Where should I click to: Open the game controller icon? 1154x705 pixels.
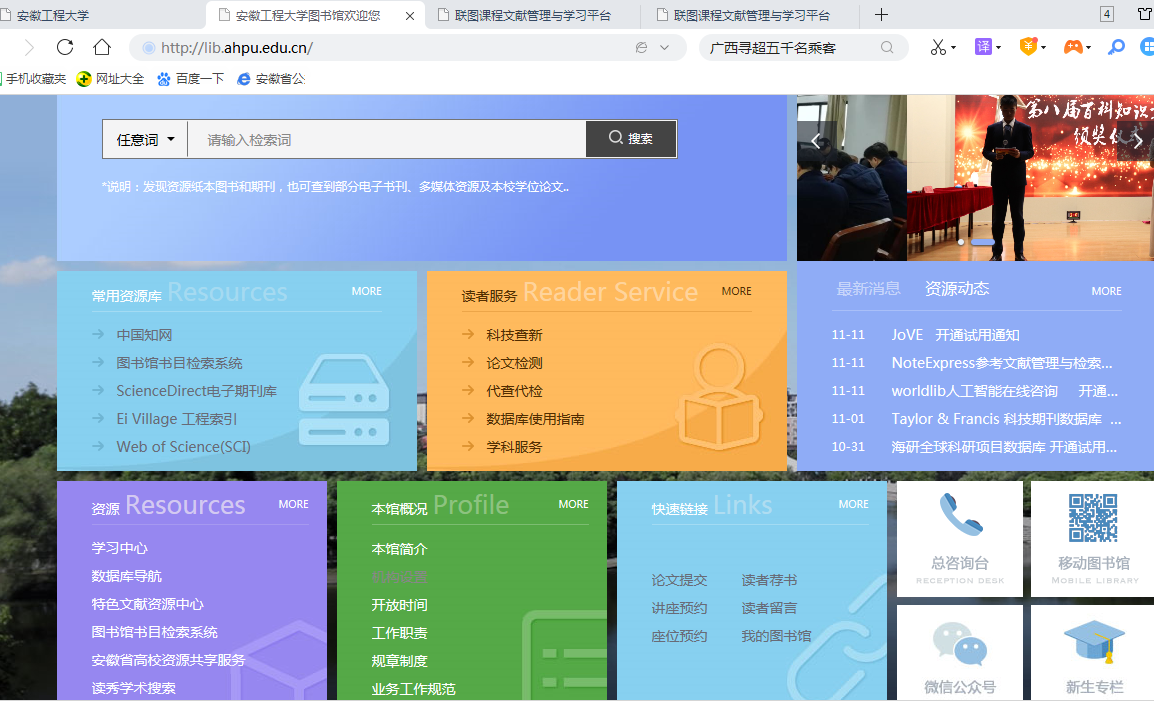(x=1073, y=47)
